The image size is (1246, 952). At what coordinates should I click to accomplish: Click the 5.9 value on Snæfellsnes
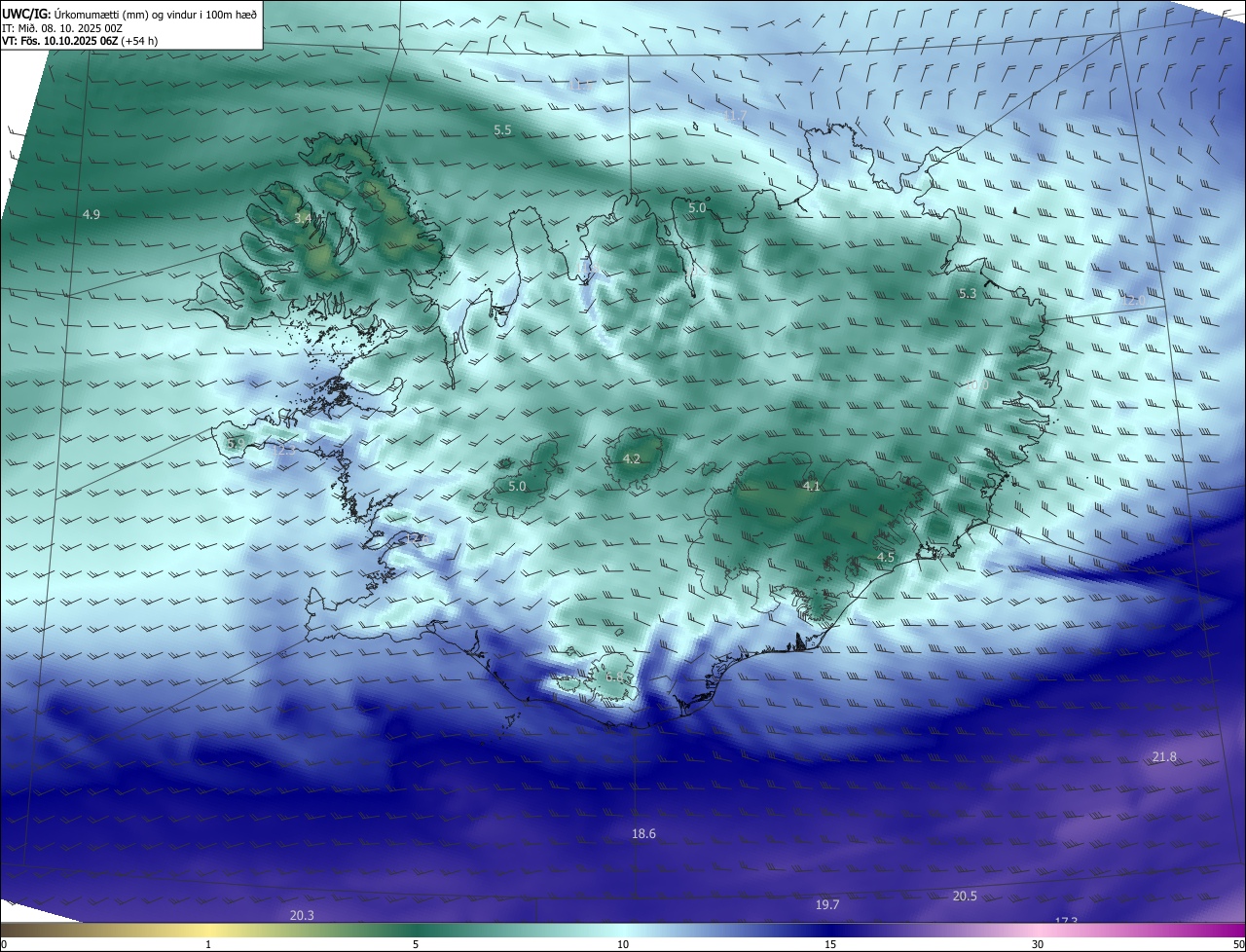coord(236,443)
